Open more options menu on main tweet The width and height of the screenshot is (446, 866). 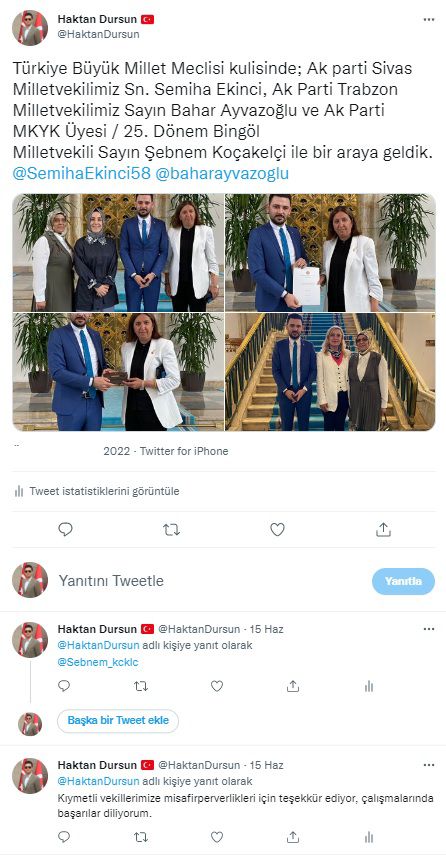point(428,19)
